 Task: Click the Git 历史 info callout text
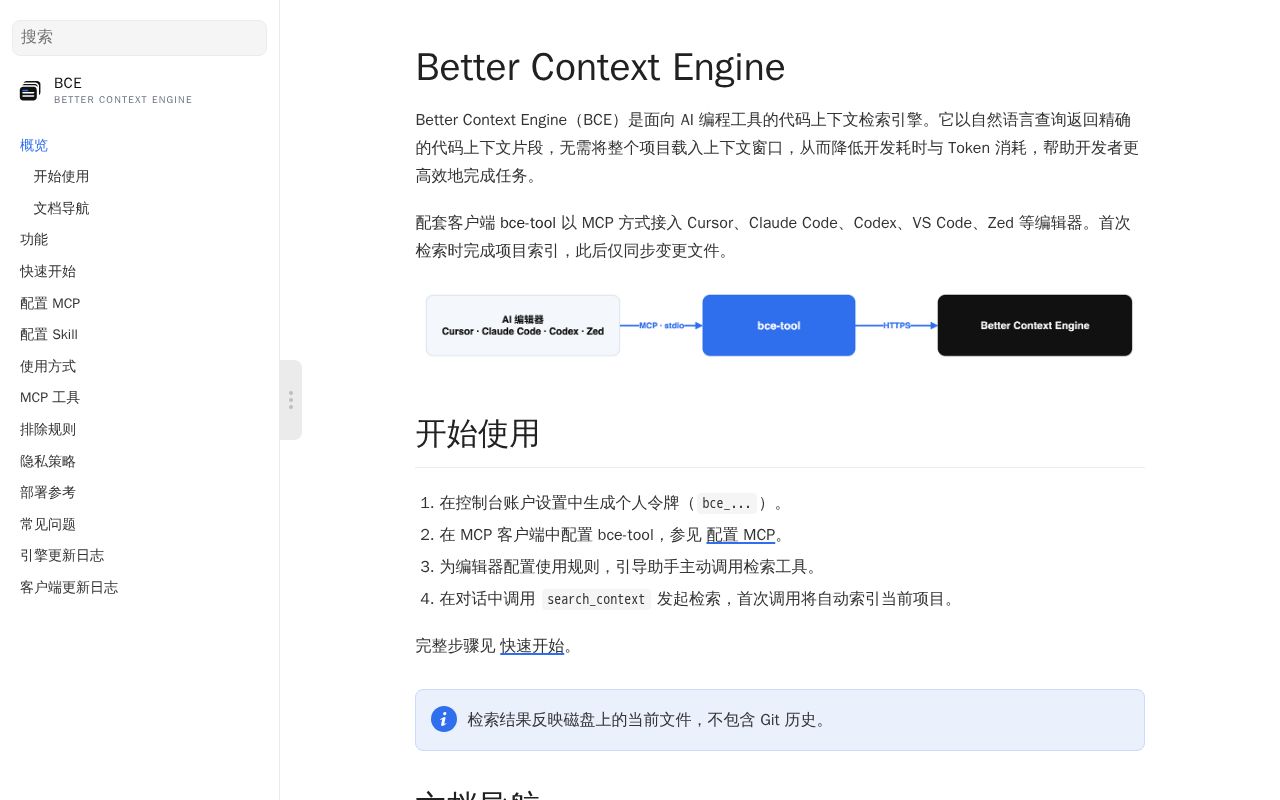[649, 720]
